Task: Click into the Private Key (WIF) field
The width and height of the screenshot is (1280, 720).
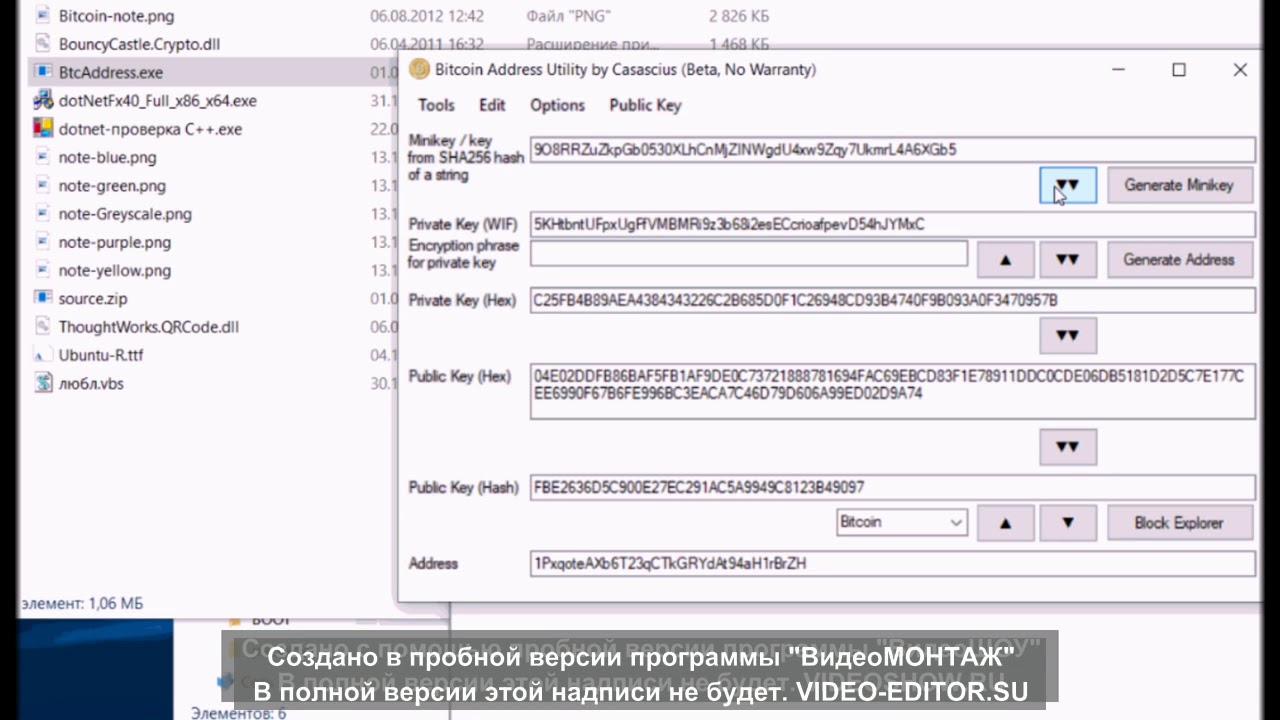Action: click(x=892, y=224)
